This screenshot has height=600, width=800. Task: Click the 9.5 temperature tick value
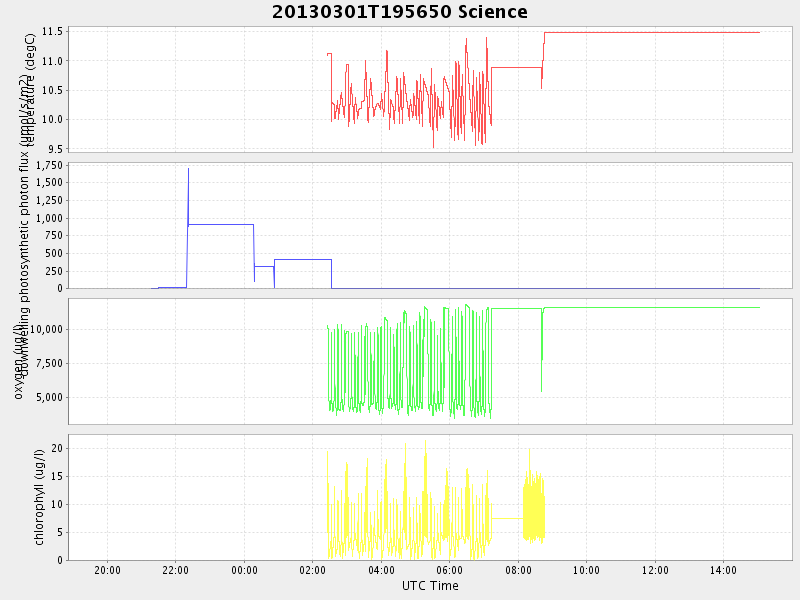55,149
